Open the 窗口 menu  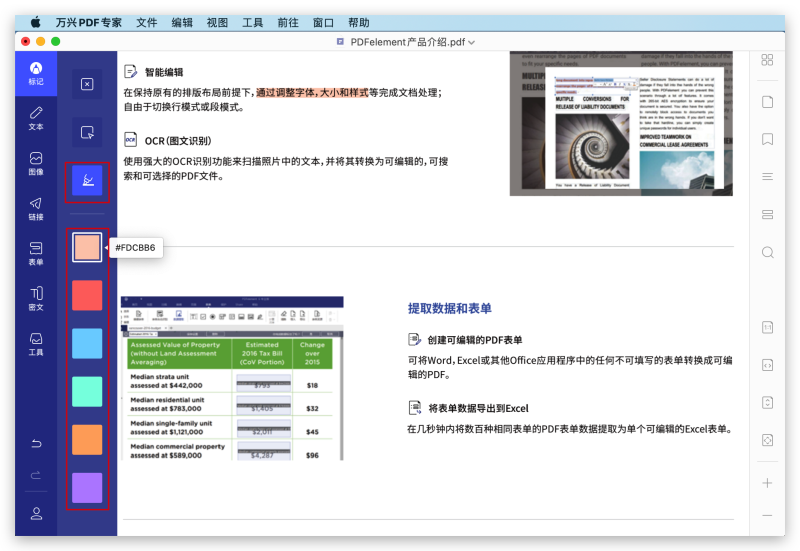[x=323, y=22]
